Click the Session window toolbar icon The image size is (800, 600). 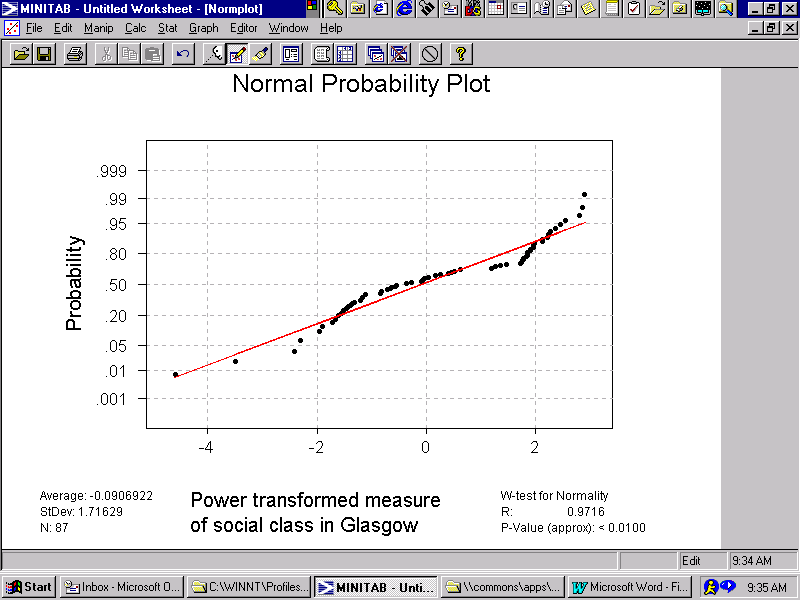coord(291,54)
